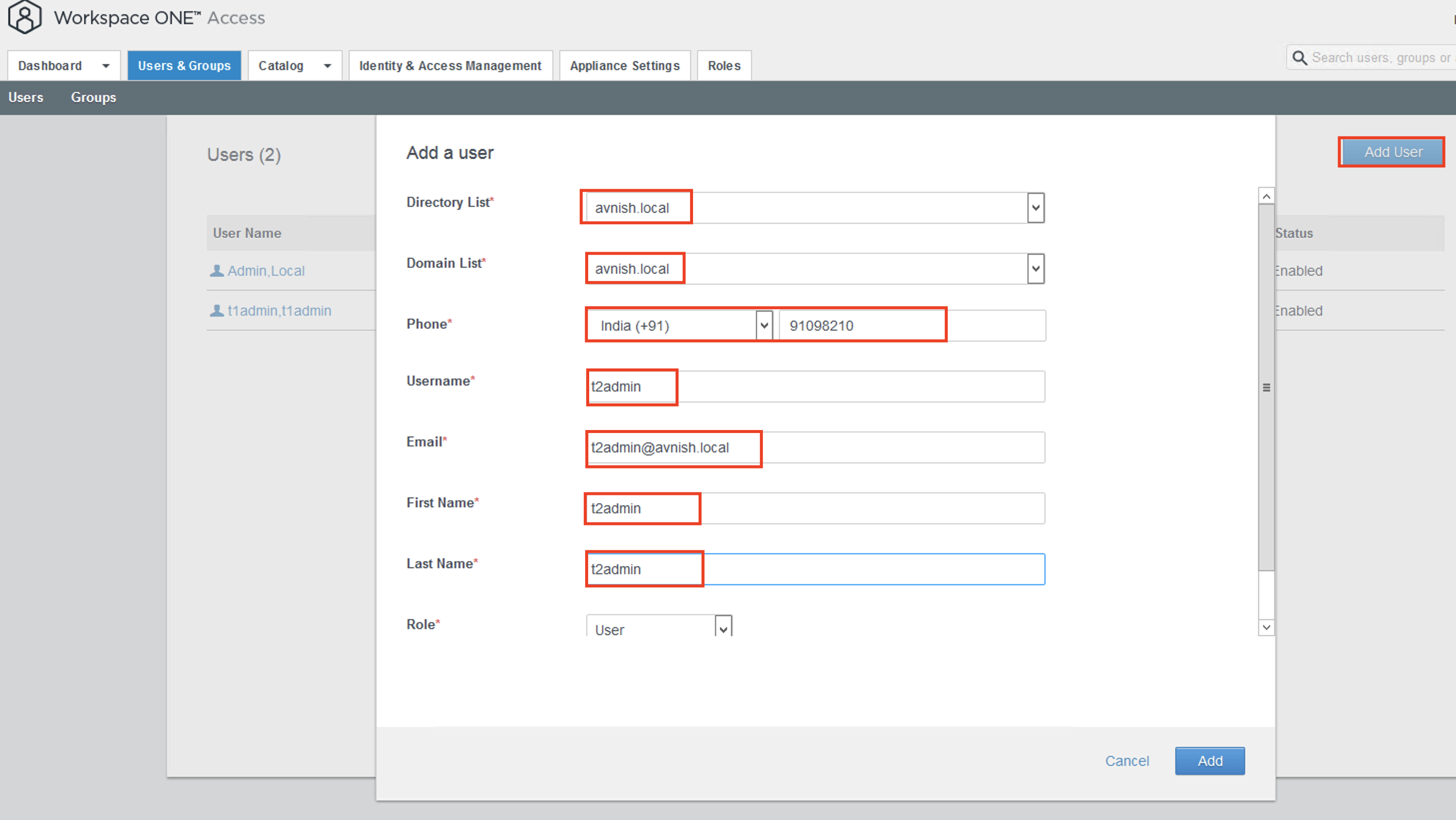Expand the Dashboard tab arrow
1456x820 pixels.
click(106, 65)
